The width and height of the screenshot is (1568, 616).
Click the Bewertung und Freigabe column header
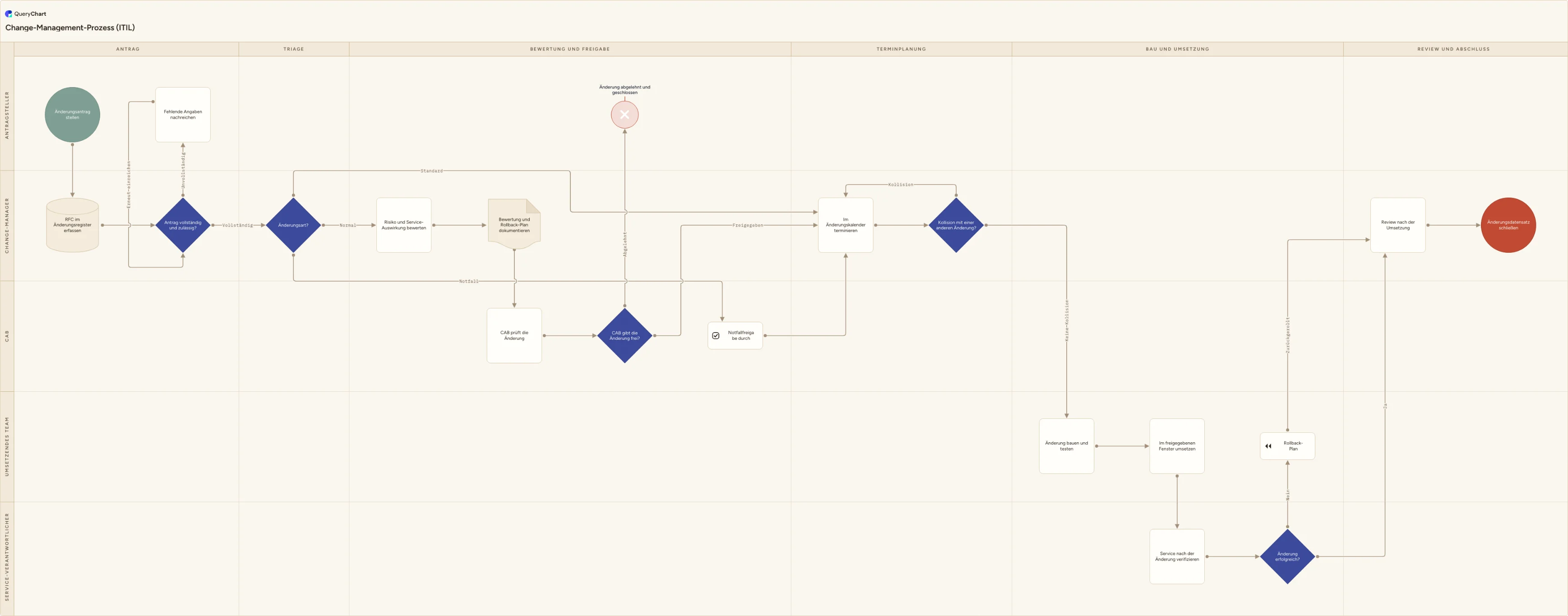[x=570, y=49]
